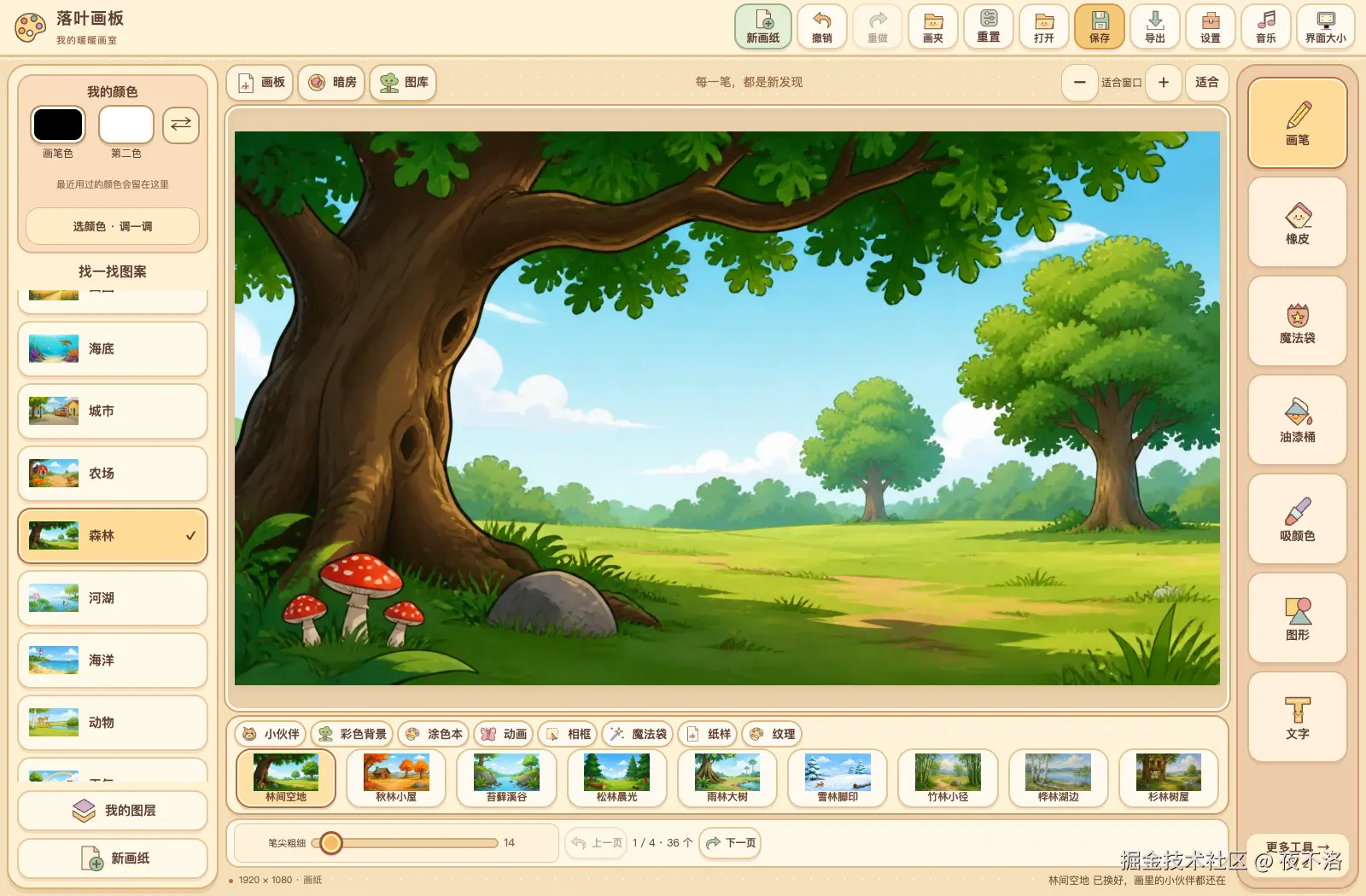Choose the 雨林大树 background thumbnail
Viewport: 1366px width, 896px height.
pos(727,778)
